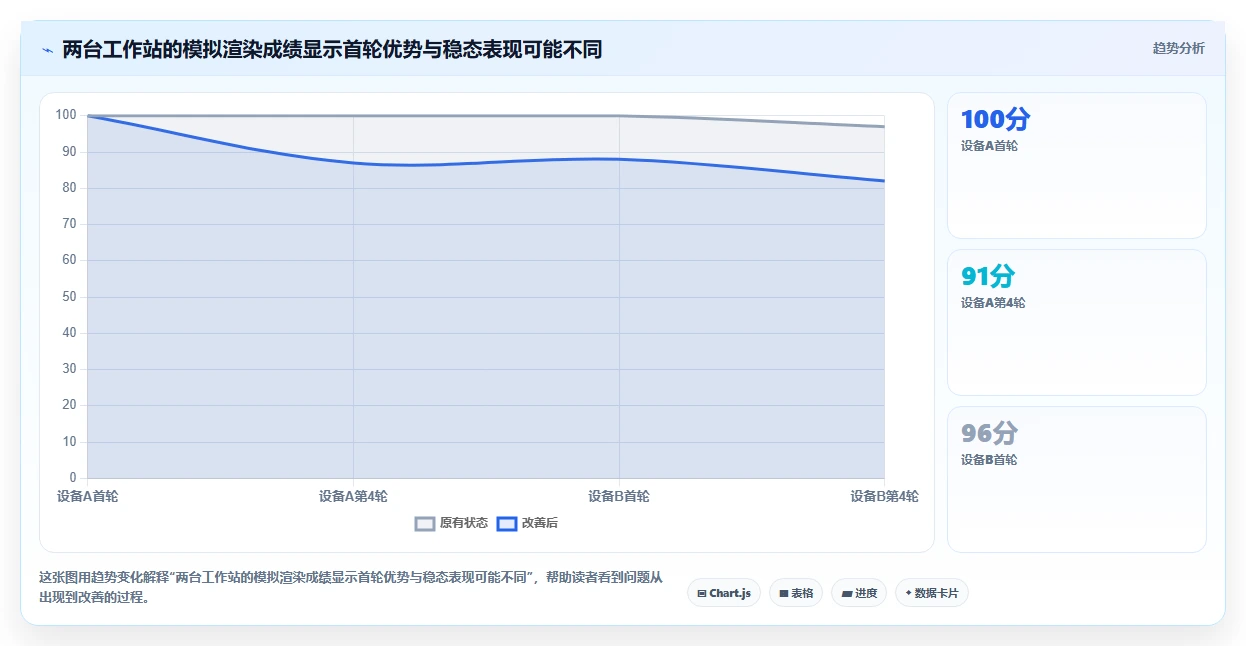Viewport: 1246px width, 646px height.
Task: Click the 100分 score value
Action: (x=995, y=120)
